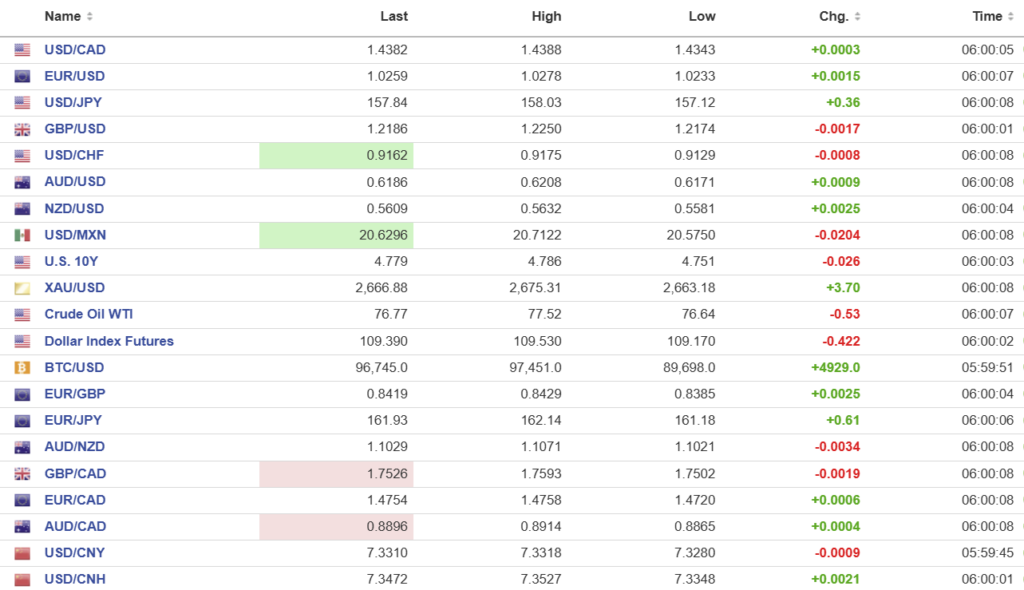Click the red-highlighted 1.7526 price cell
This screenshot has width=1024, height=590.
(x=336, y=474)
